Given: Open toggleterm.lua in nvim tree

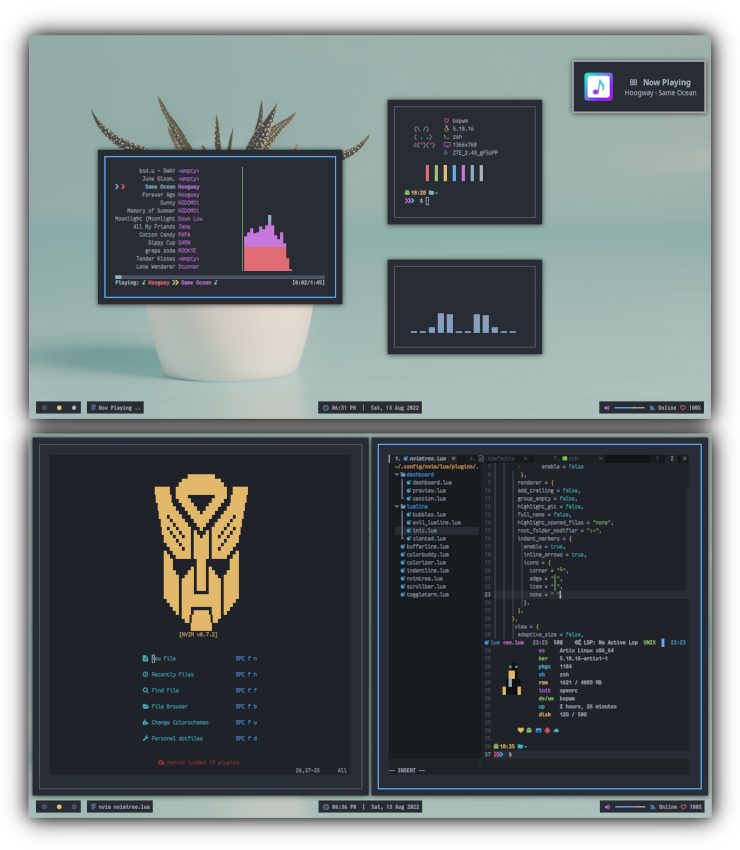Looking at the screenshot, I should coord(427,594).
